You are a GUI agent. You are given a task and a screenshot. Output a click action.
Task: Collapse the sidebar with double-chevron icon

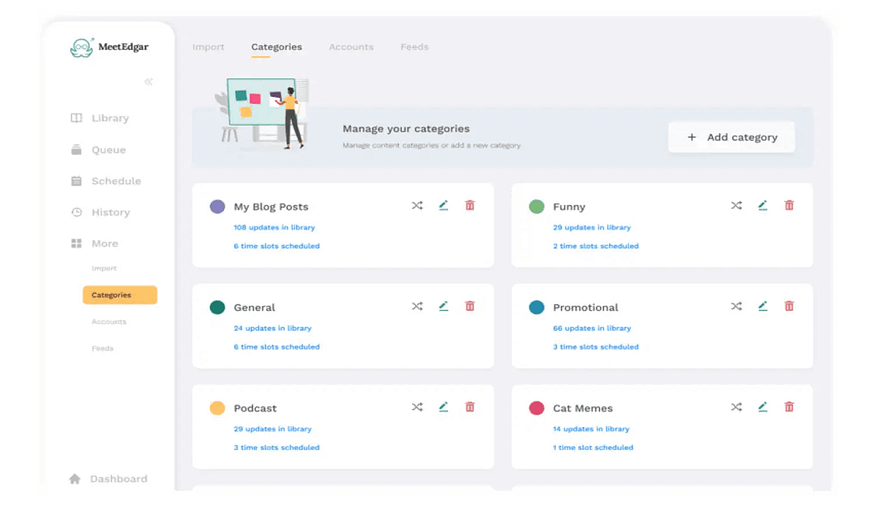[x=148, y=82]
